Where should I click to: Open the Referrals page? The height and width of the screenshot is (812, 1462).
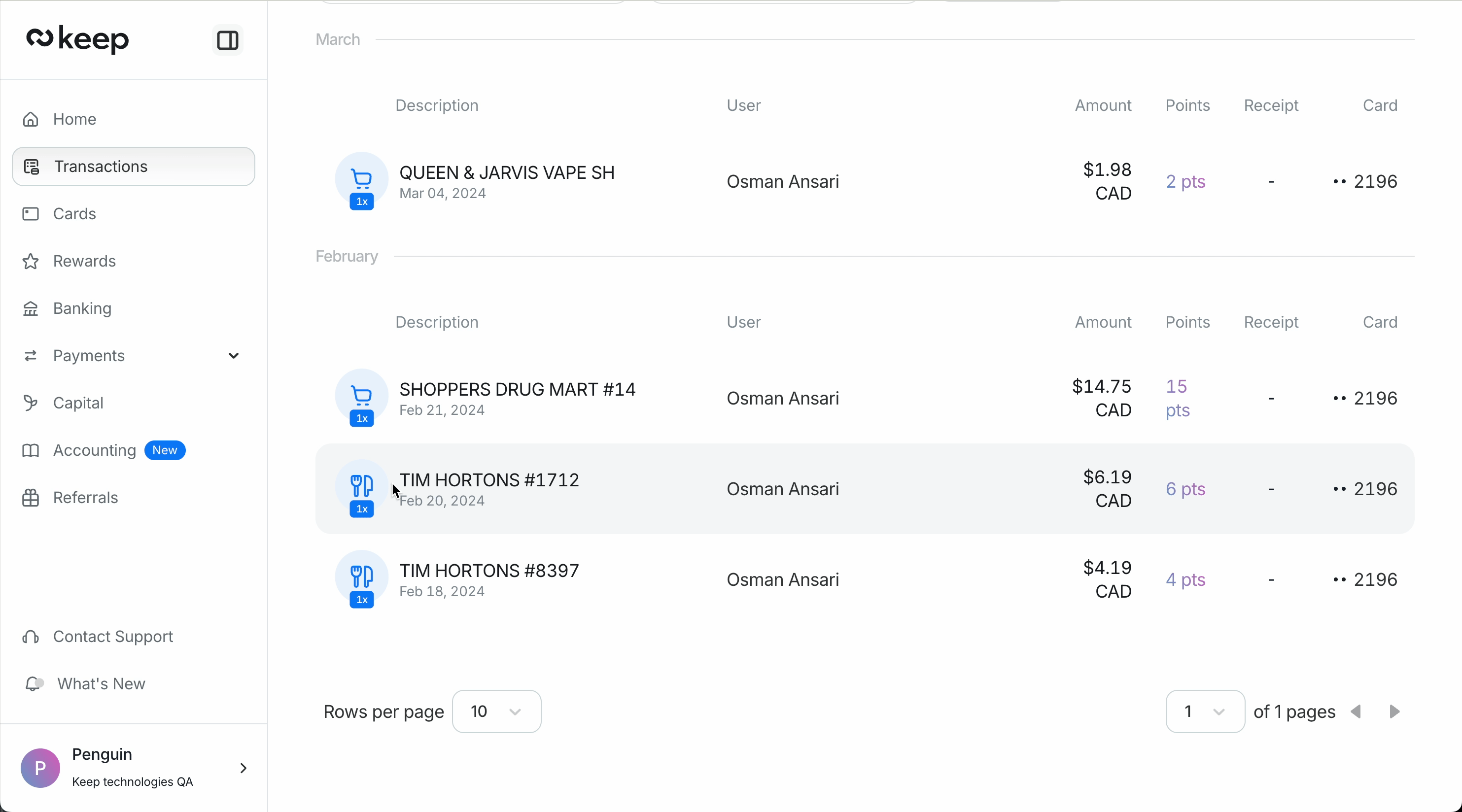point(134,498)
